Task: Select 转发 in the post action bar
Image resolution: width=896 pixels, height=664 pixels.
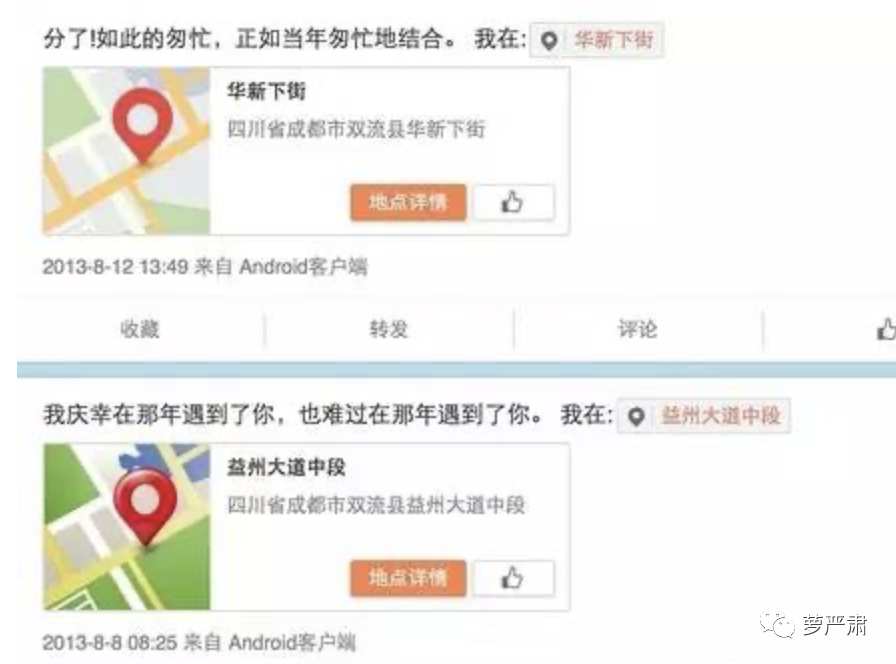Action: 389,329
